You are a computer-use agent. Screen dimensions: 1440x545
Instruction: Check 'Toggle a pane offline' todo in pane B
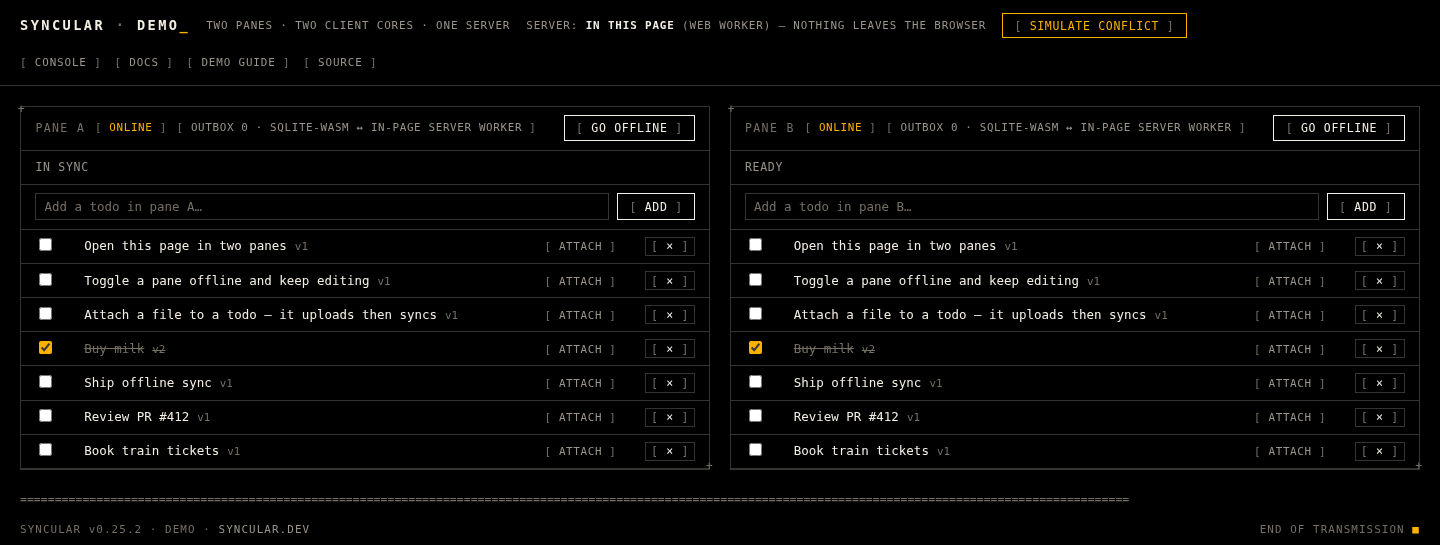755,280
